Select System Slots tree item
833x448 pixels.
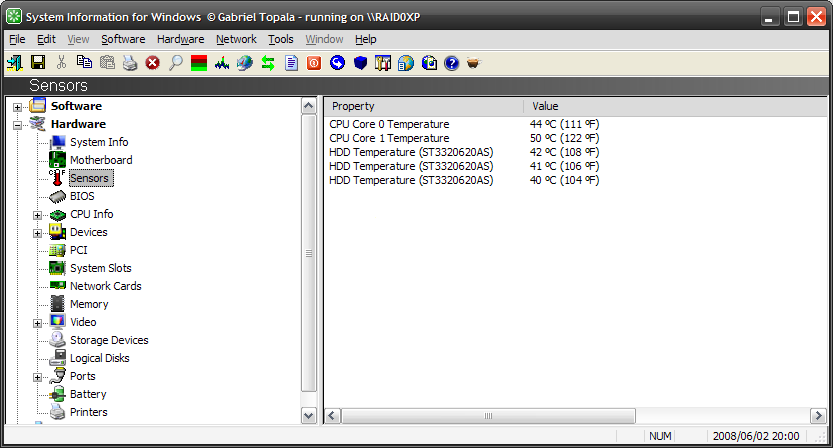[x=100, y=268]
